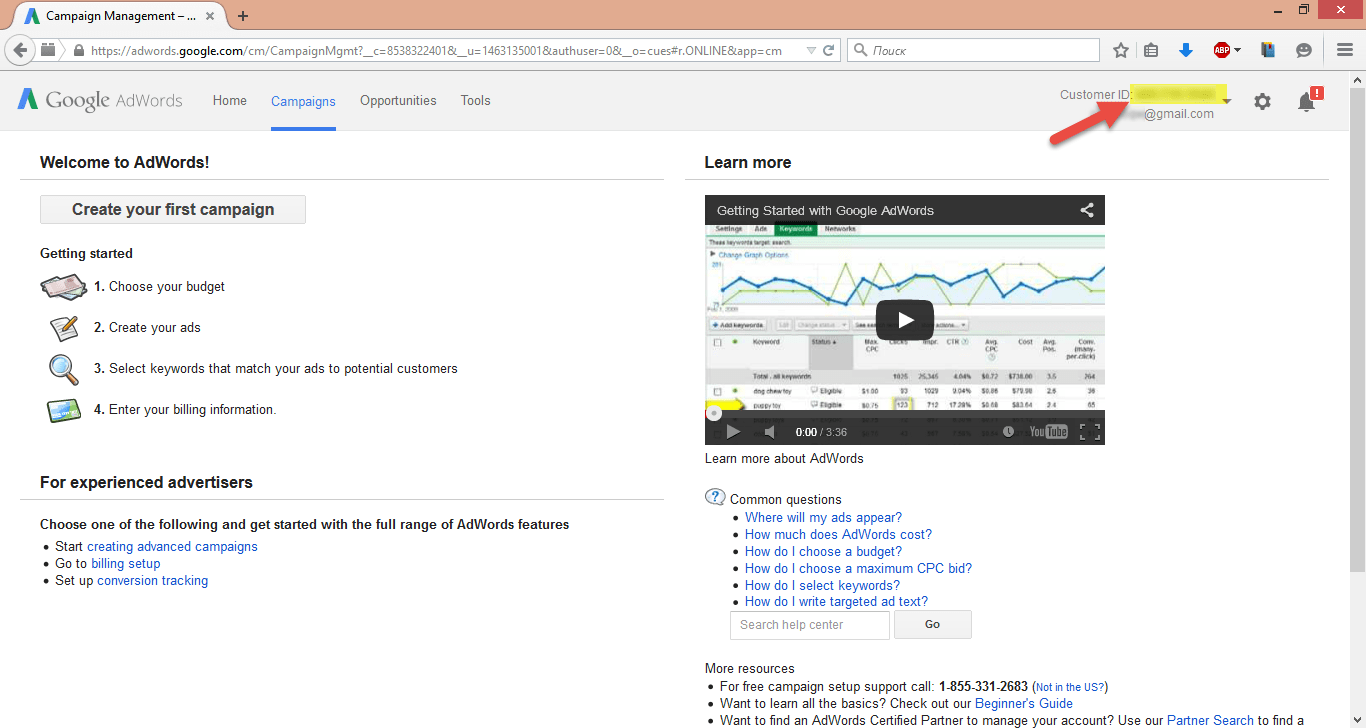
Task: Mute the video with speaker icon
Action: click(x=769, y=432)
